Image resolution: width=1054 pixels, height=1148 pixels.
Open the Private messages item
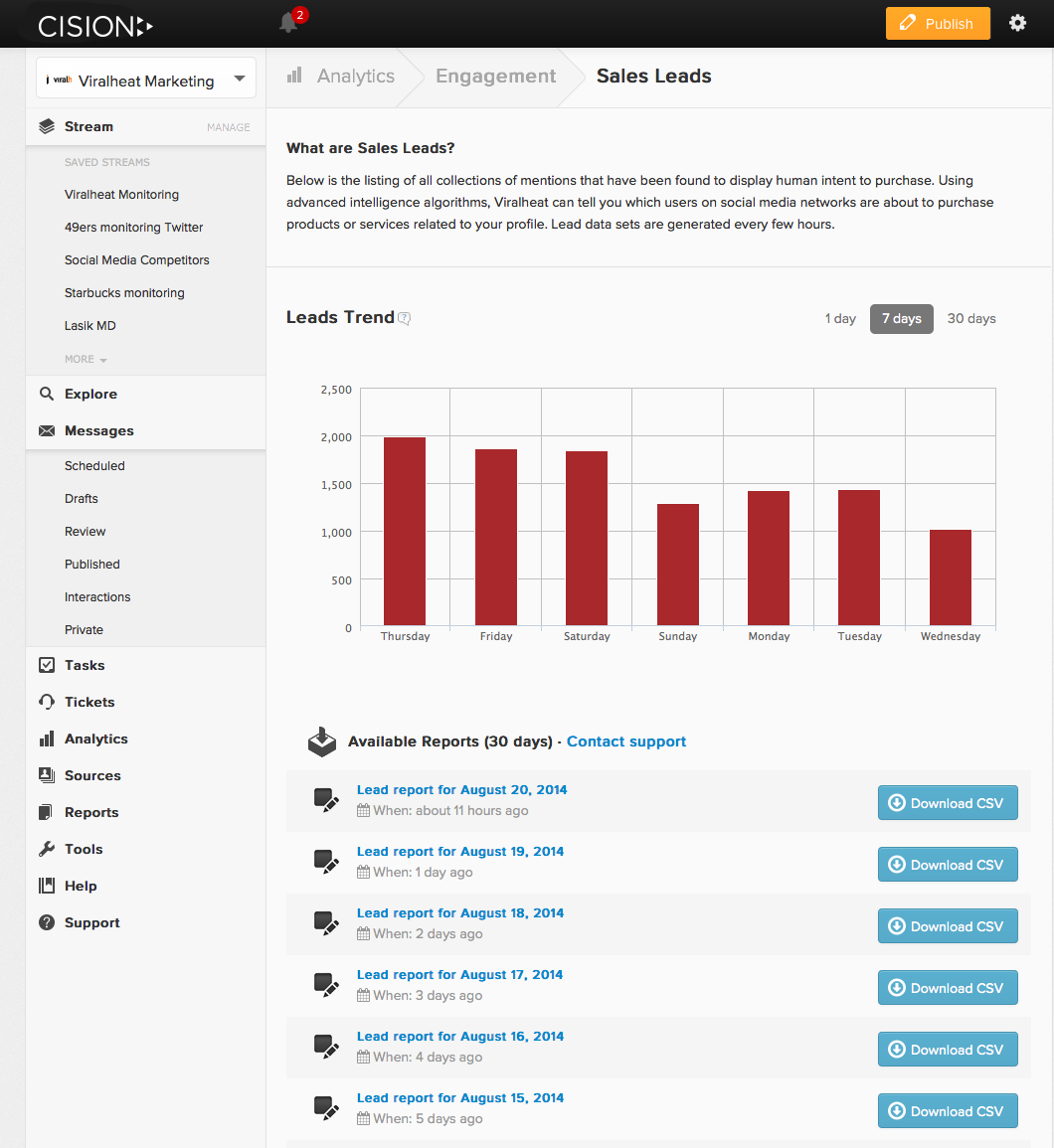click(x=84, y=629)
